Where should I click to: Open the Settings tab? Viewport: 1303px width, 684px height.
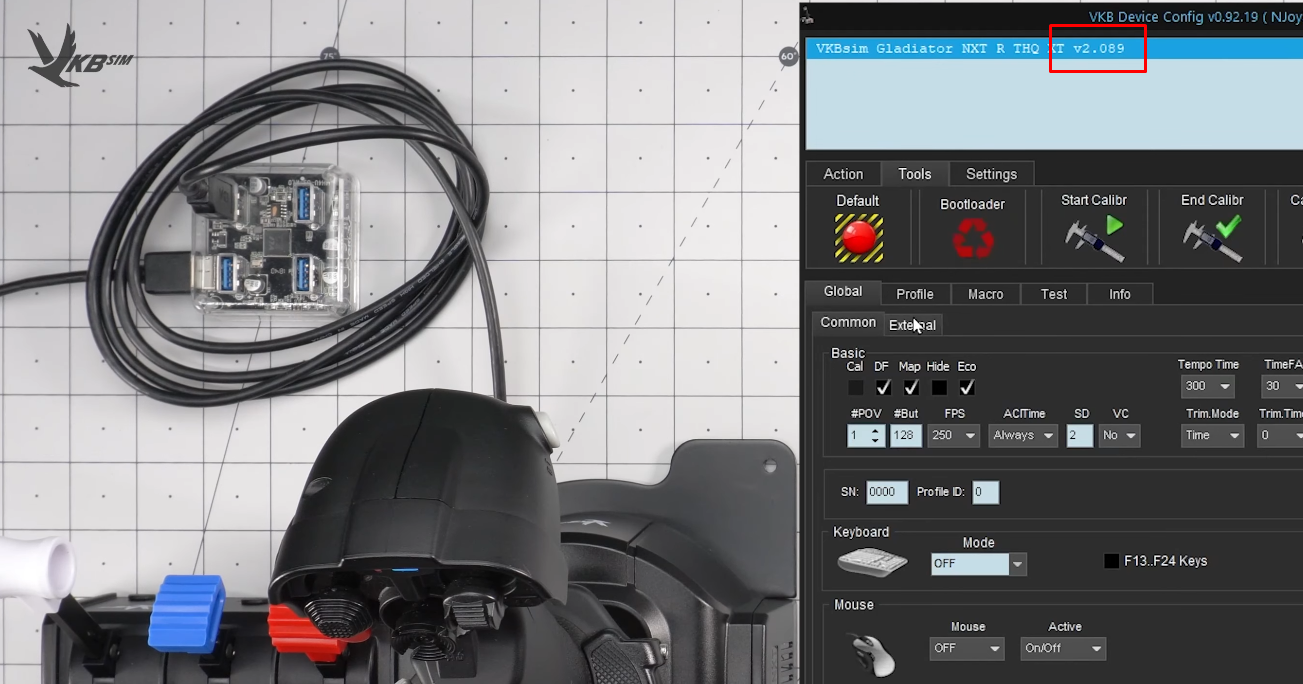(x=991, y=174)
